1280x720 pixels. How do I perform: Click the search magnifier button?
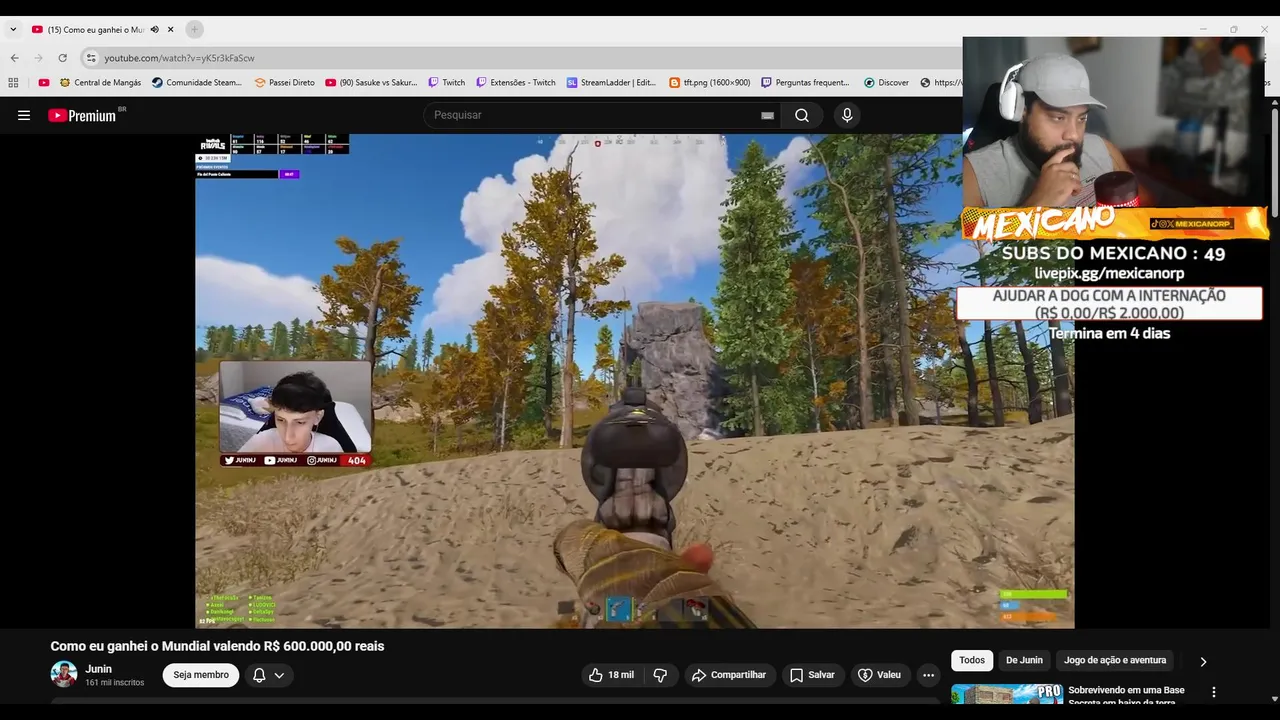802,115
